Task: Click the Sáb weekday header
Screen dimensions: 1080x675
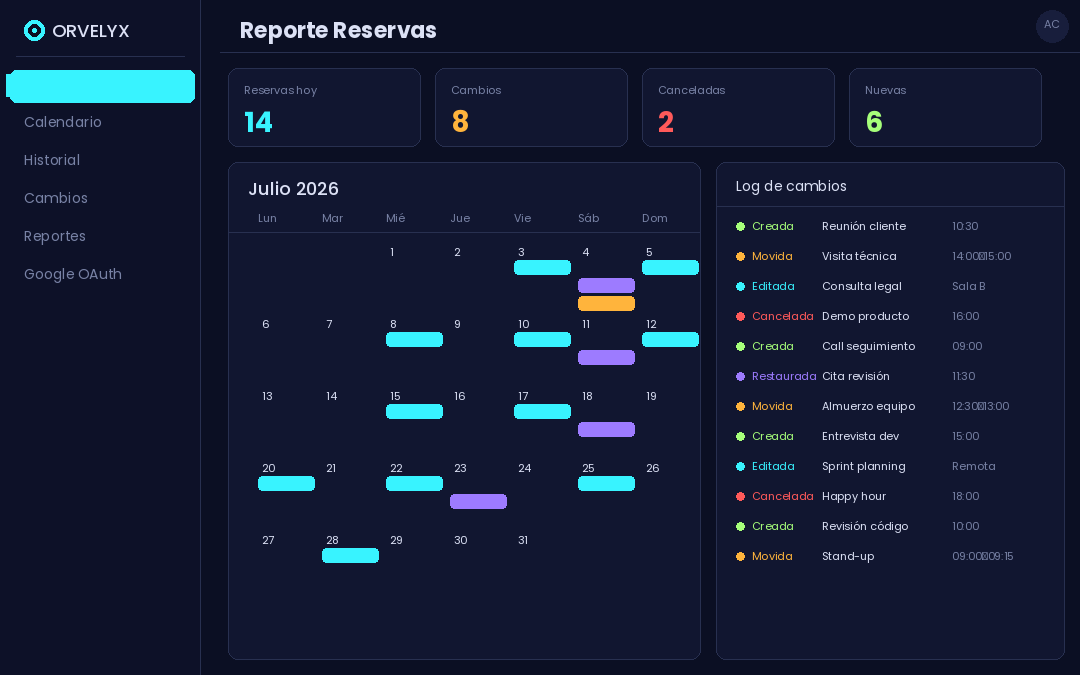Action: (x=588, y=218)
